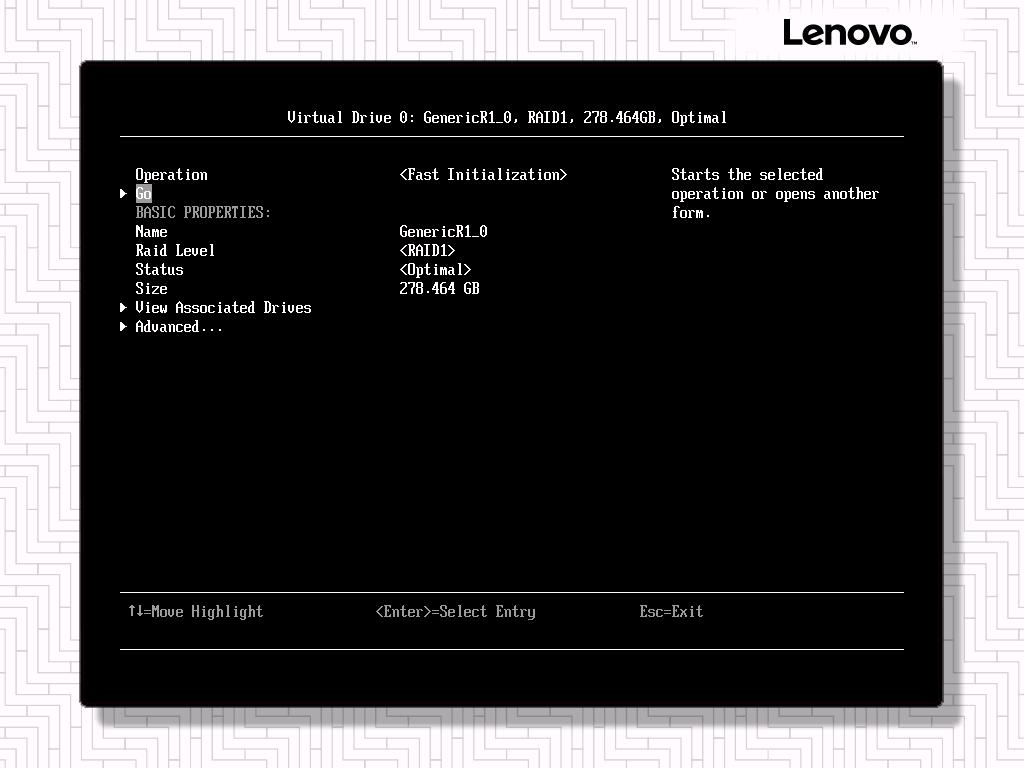Select the GenericR1_0 name field

pyautogui.click(x=443, y=232)
